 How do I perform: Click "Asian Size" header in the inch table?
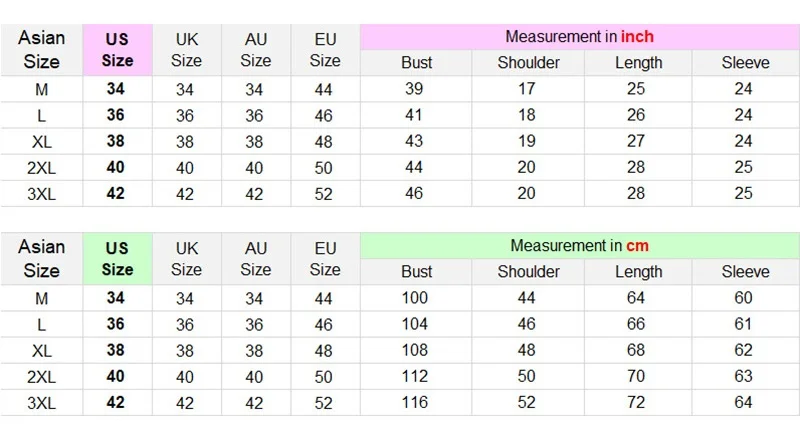tap(41, 49)
